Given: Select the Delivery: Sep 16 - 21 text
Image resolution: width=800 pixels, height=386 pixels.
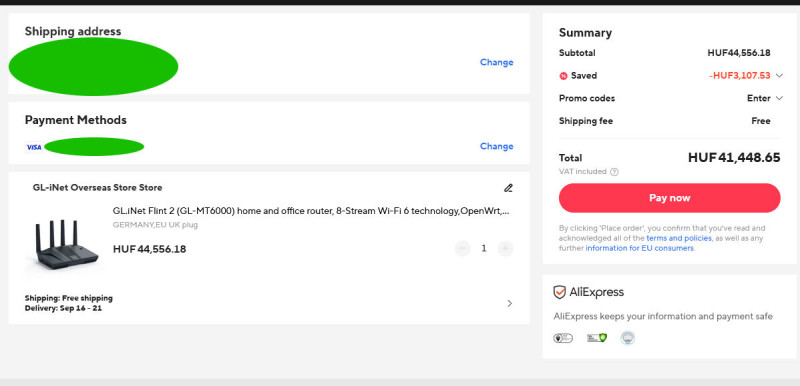Looking at the screenshot, I should pos(63,308).
